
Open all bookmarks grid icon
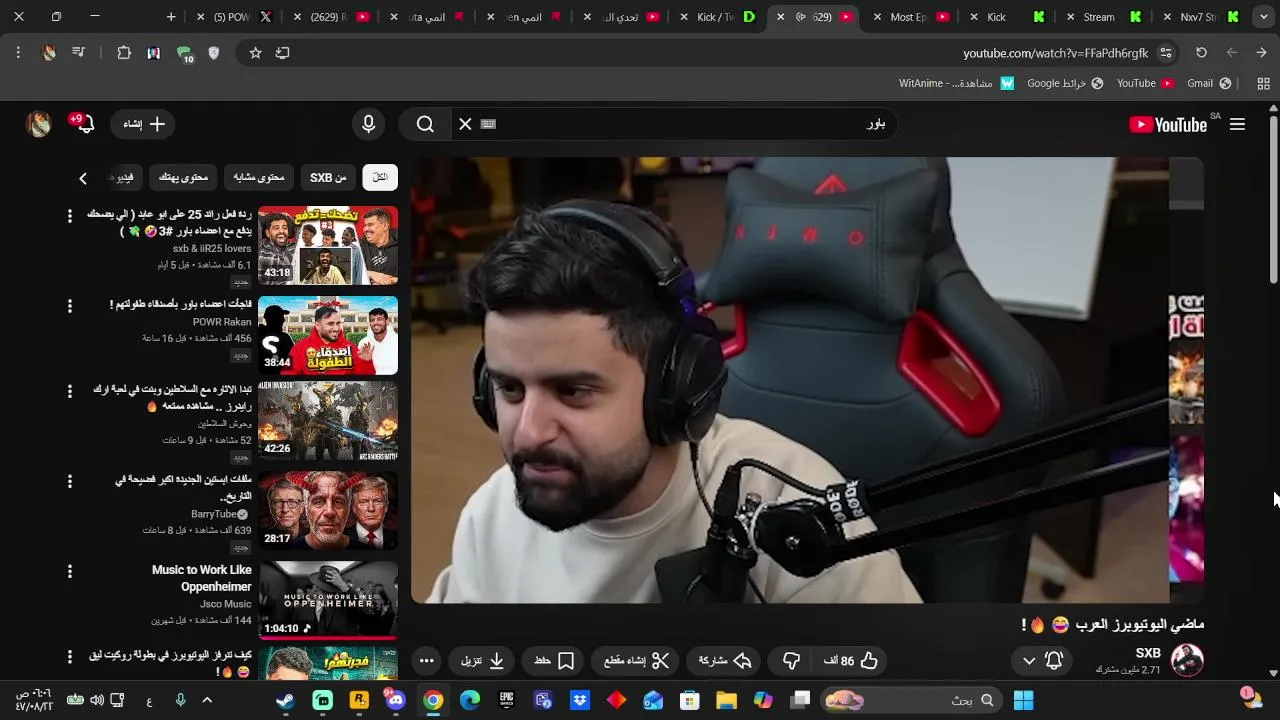tap(1263, 83)
